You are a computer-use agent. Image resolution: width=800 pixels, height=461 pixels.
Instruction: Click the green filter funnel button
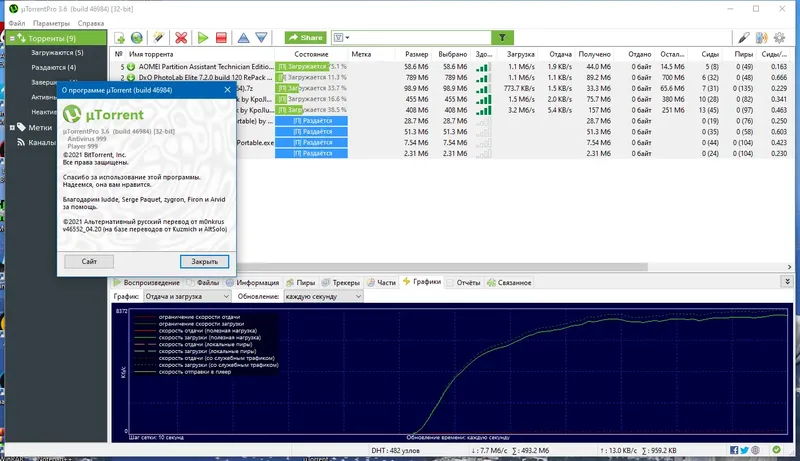point(502,38)
